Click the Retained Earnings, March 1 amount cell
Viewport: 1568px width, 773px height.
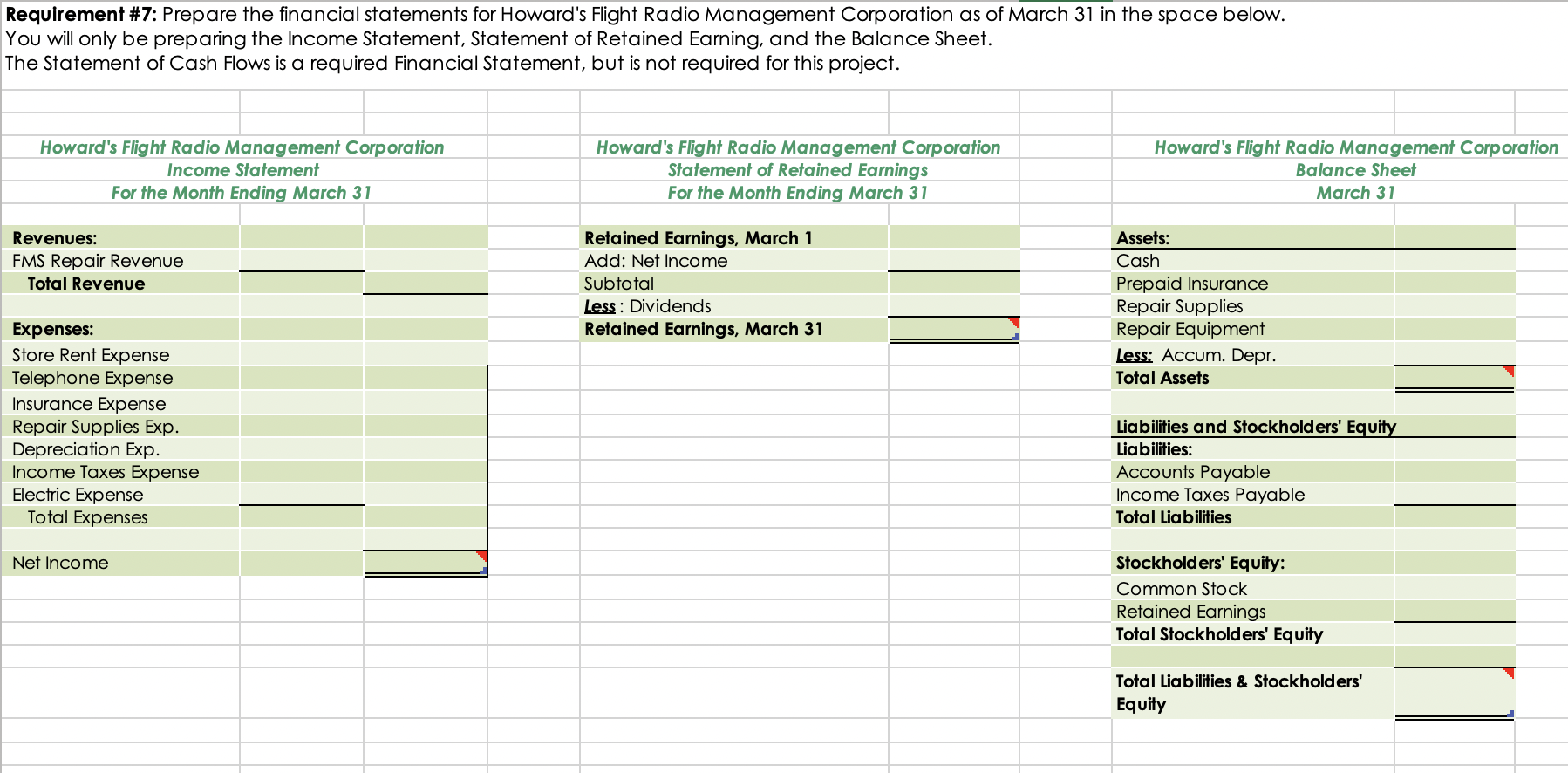[x=954, y=238]
